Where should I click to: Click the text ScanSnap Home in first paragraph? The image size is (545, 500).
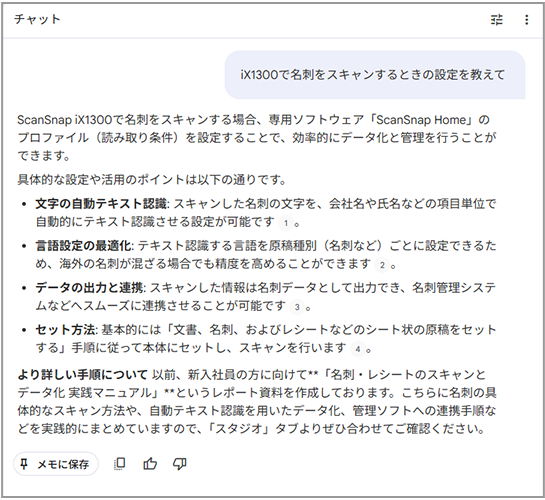421,120
